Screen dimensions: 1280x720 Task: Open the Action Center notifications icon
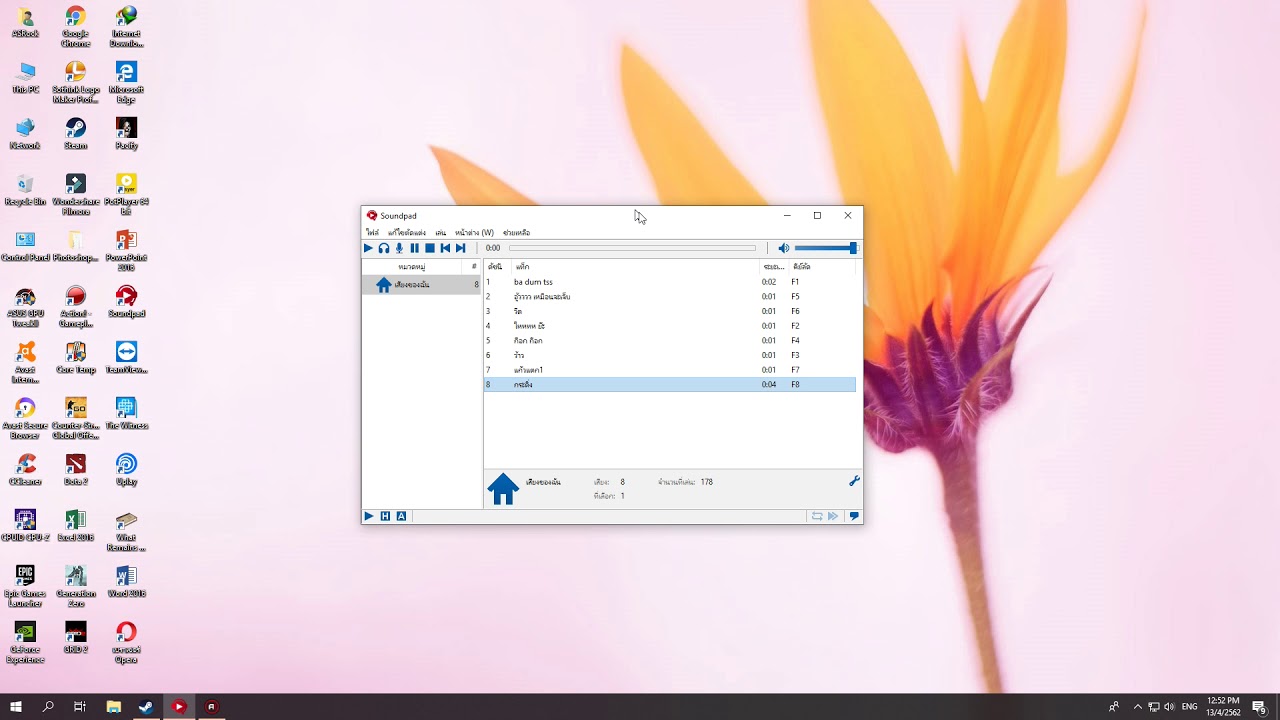point(1260,706)
